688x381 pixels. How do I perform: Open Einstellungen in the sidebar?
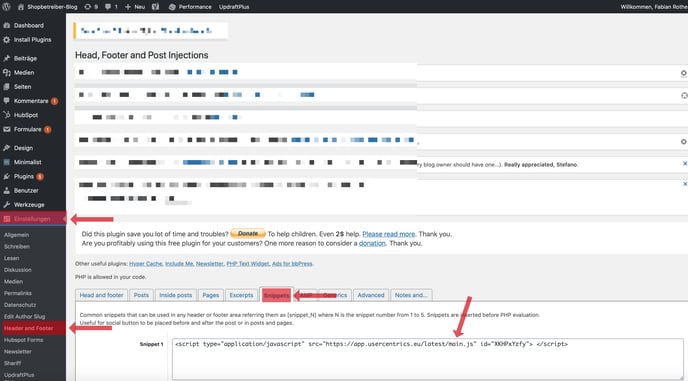click(x=33, y=219)
